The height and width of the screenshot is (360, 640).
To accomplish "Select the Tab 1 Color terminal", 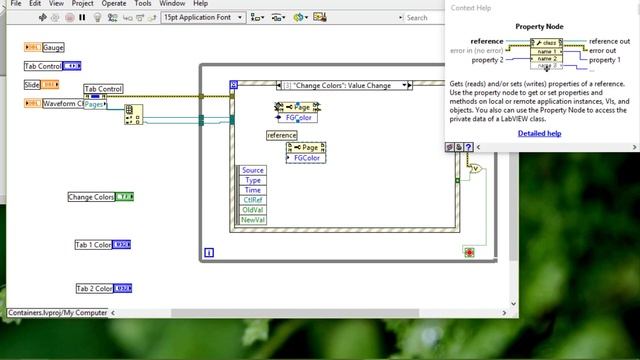I will tap(121, 244).
